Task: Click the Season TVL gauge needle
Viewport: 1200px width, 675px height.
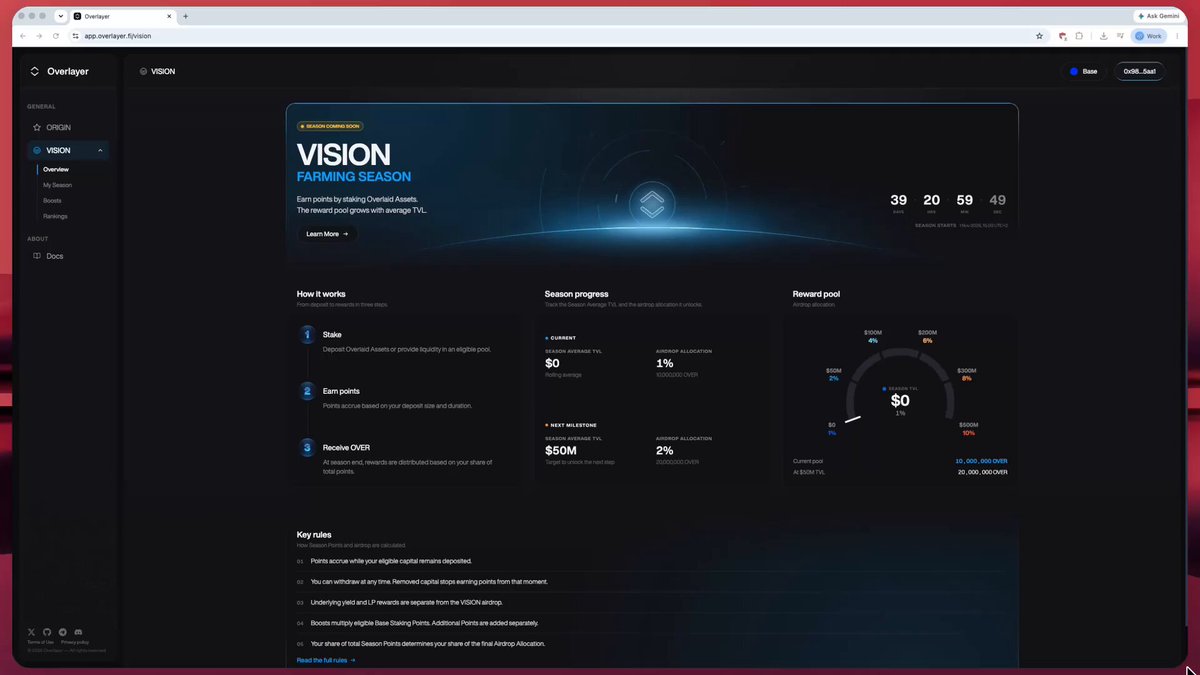Action: pos(853,419)
